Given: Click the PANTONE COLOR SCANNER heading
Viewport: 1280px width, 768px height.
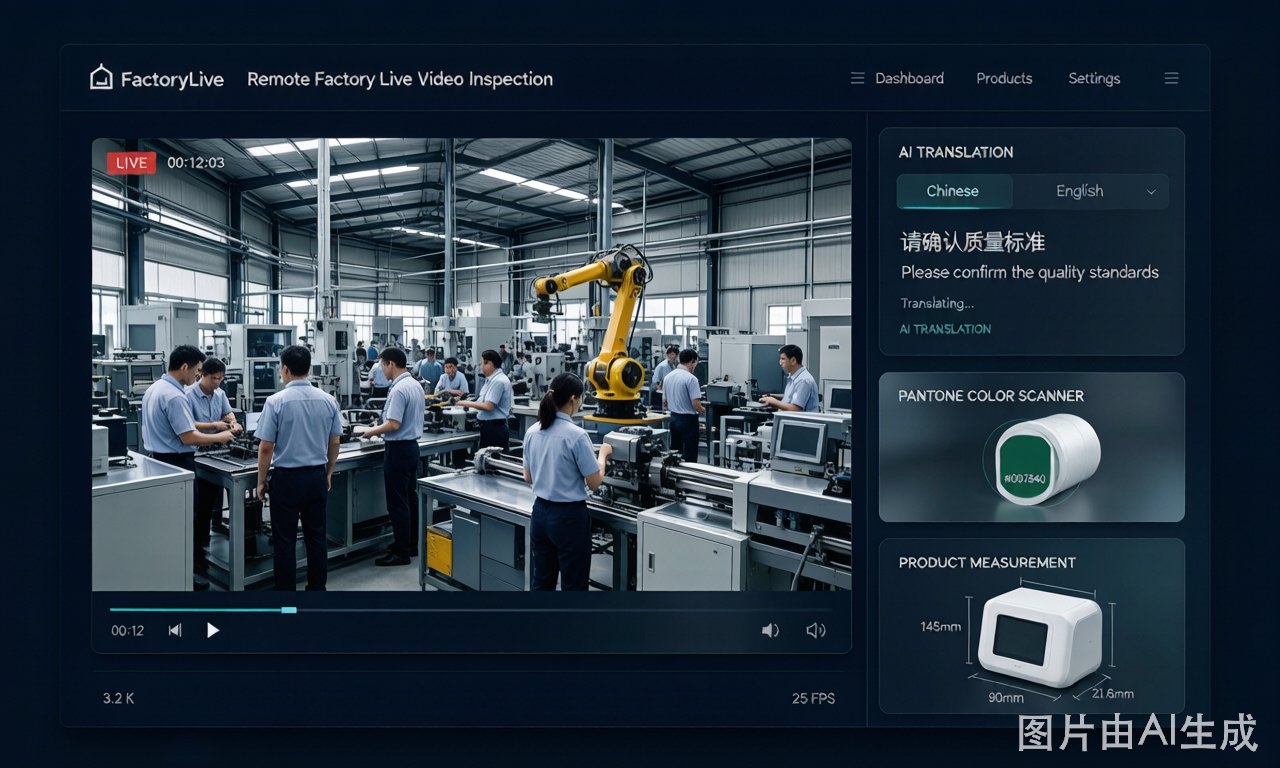Looking at the screenshot, I should tap(991, 396).
